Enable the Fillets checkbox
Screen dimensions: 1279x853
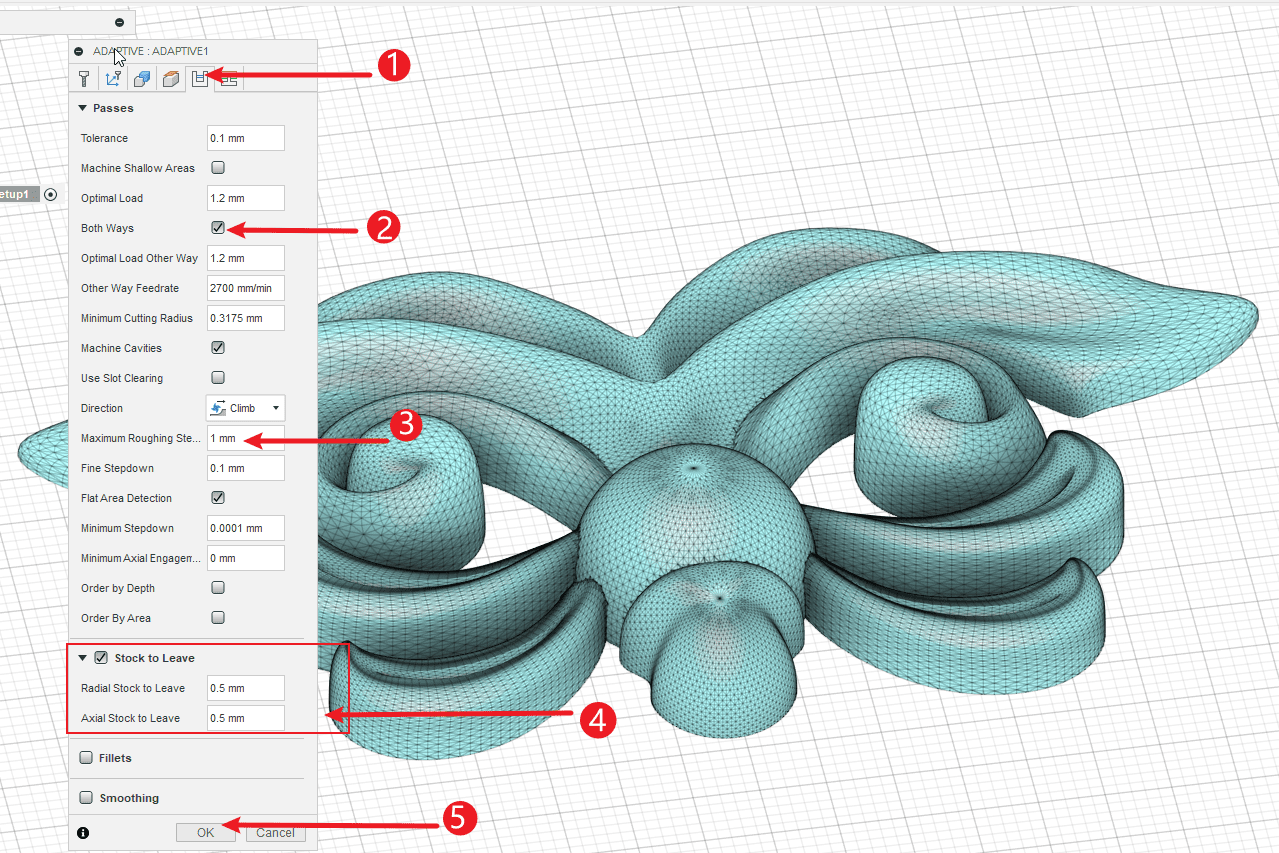86,758
